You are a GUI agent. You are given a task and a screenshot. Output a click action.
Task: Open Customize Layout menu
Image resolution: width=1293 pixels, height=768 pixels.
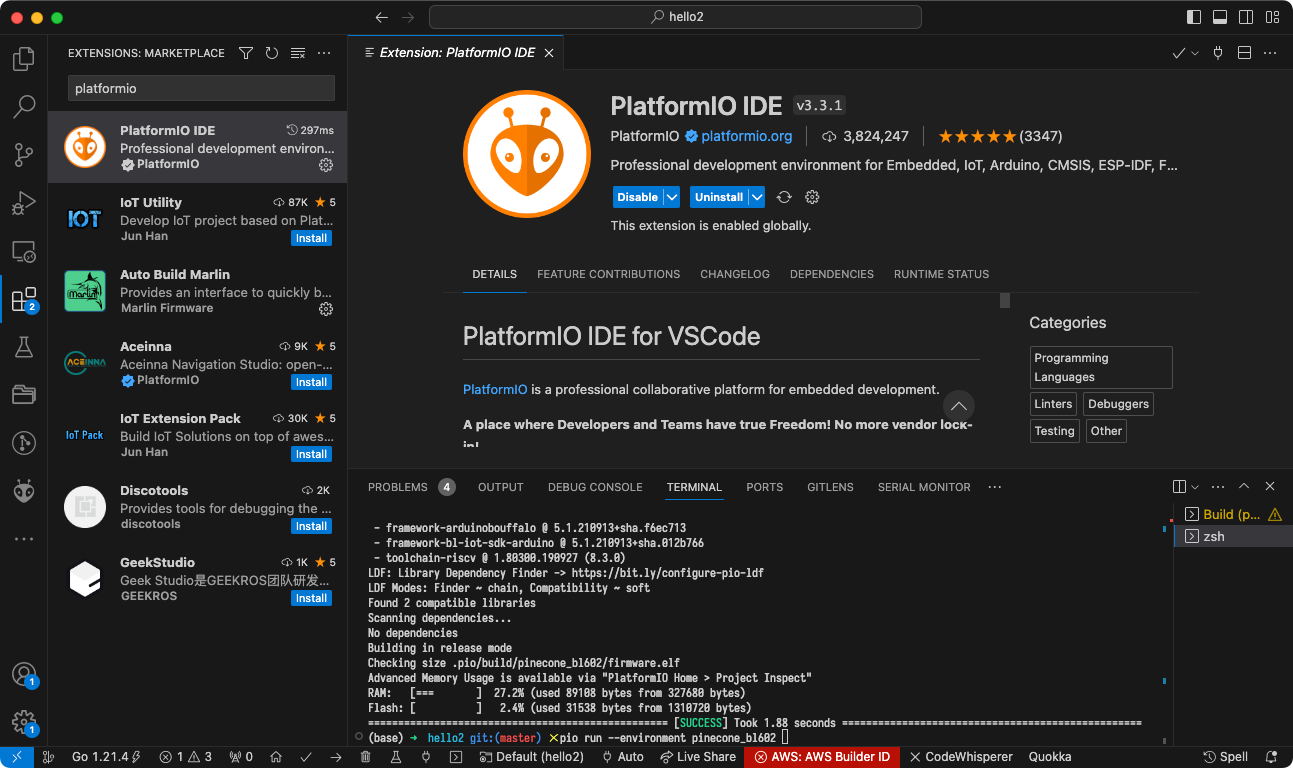[1272, 17]
